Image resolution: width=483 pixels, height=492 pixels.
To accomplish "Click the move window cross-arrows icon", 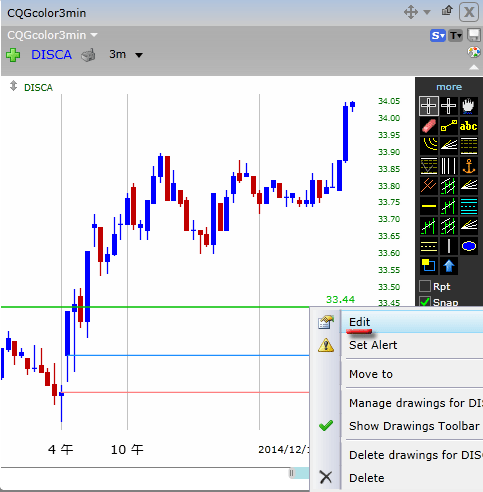I will click(x=411, y=13).
